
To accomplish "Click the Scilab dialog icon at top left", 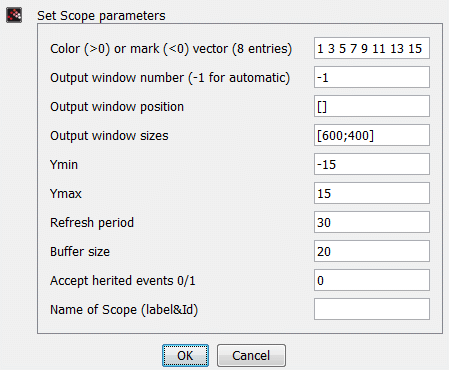I will click(14, 15).
